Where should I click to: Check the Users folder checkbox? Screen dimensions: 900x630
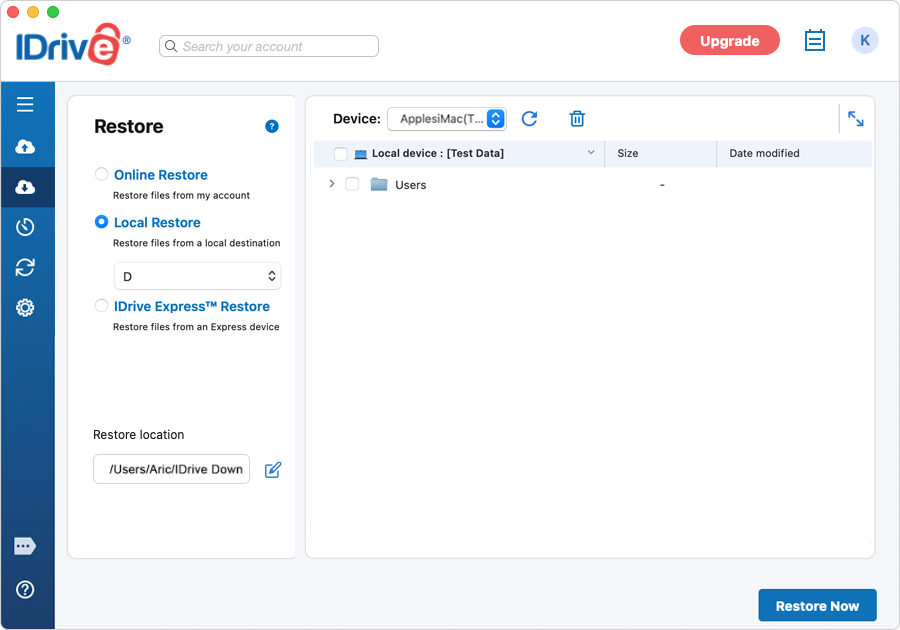click(352, 184)
